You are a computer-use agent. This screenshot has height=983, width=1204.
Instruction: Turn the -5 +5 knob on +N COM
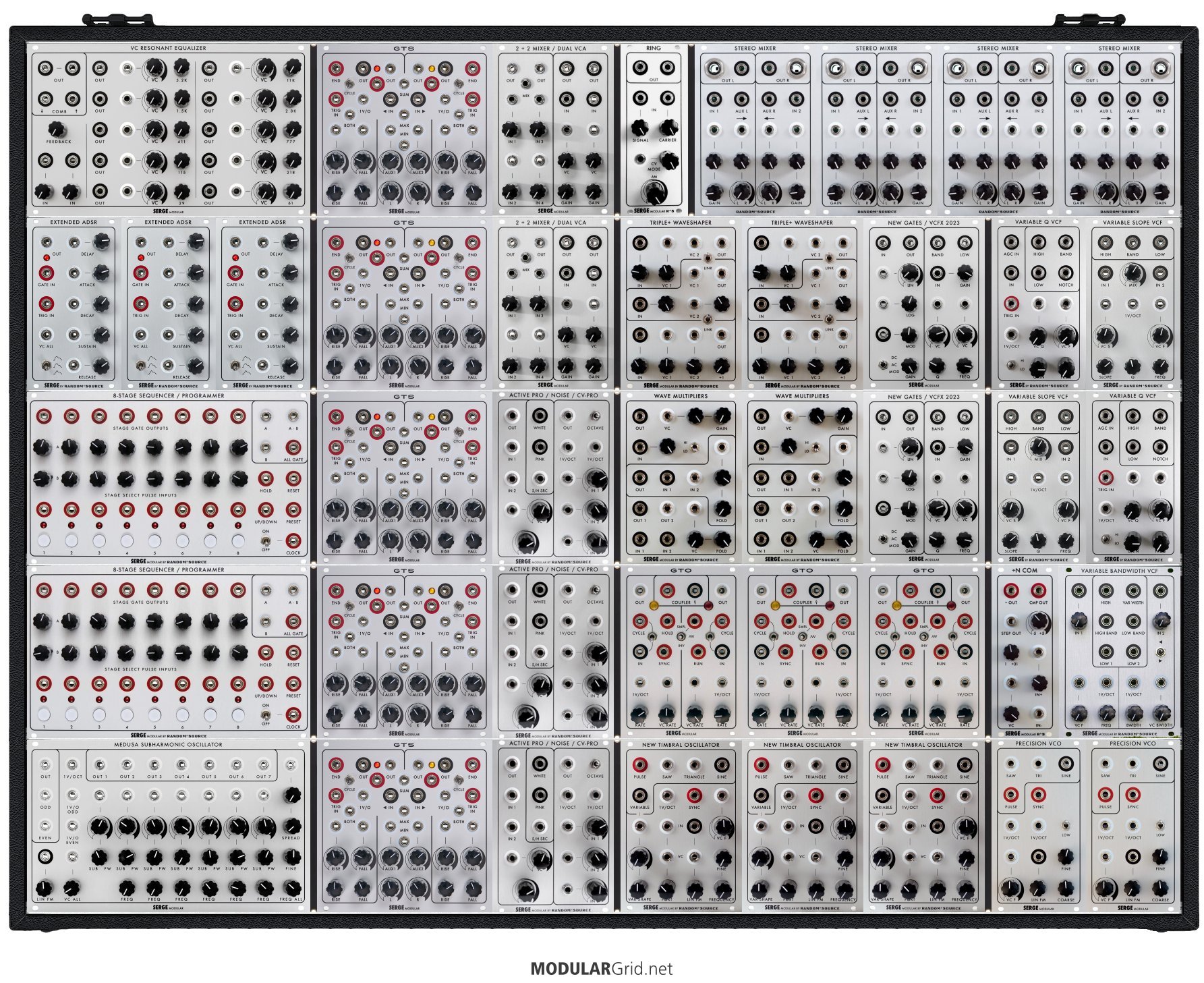tap(1038, 621)
